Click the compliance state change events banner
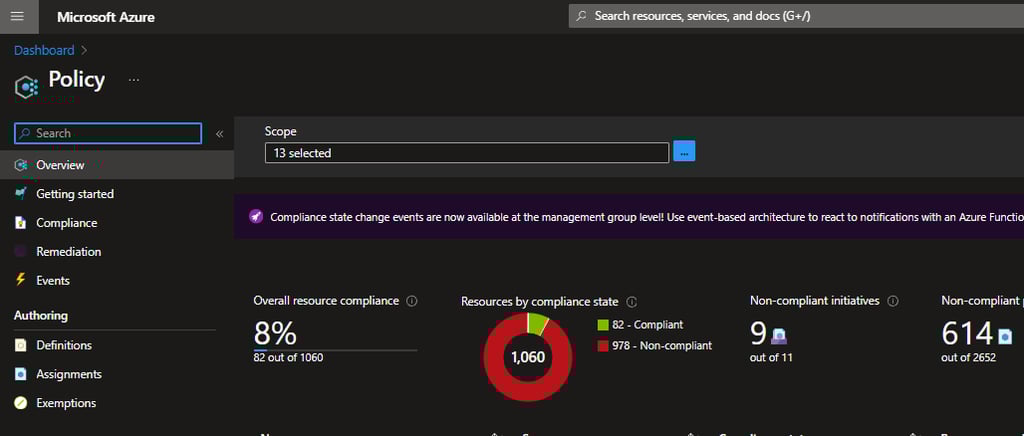The width and height of the screenshot is (1024, 436). (x=628, y=217)
